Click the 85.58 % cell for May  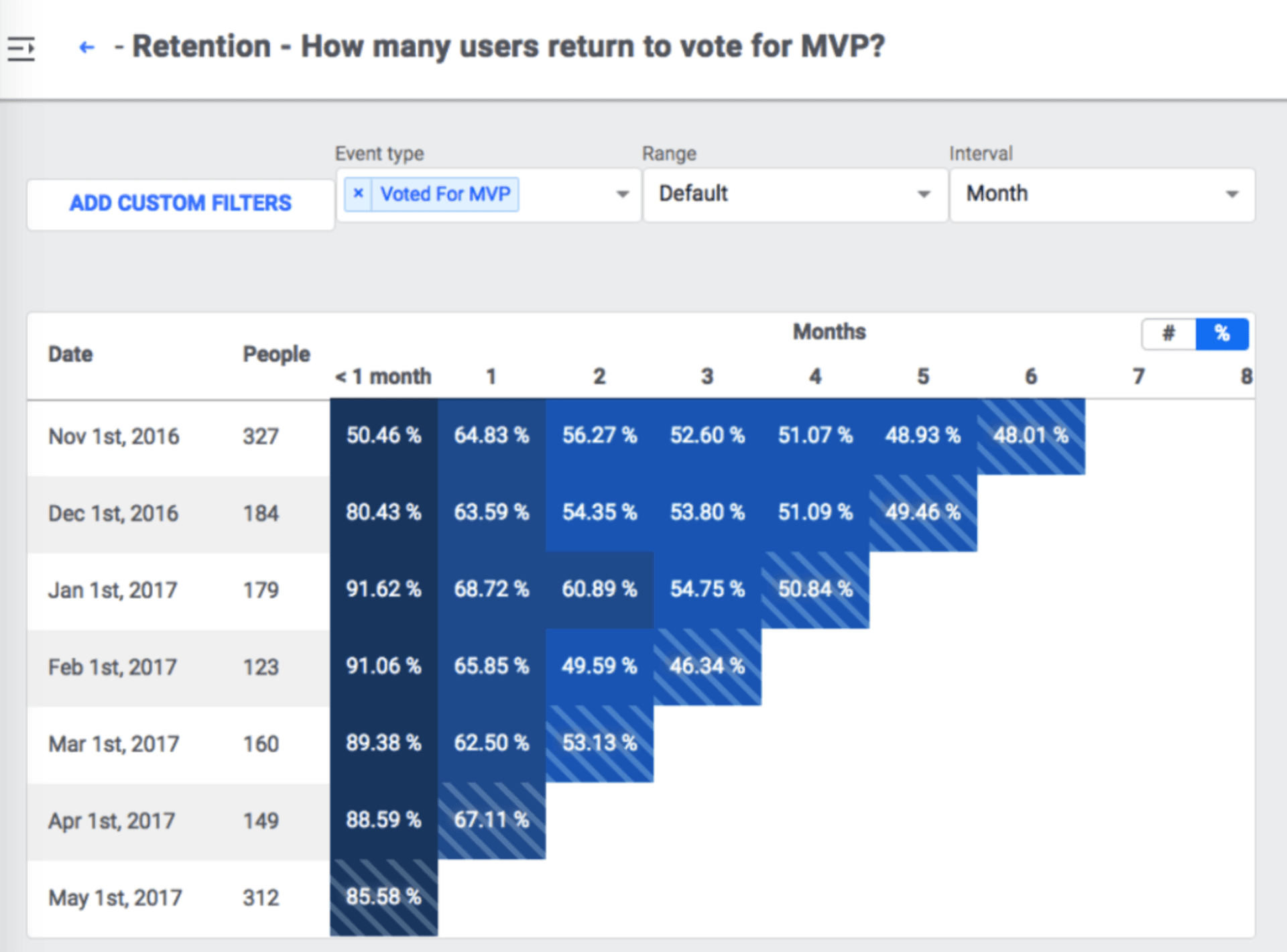383,897
